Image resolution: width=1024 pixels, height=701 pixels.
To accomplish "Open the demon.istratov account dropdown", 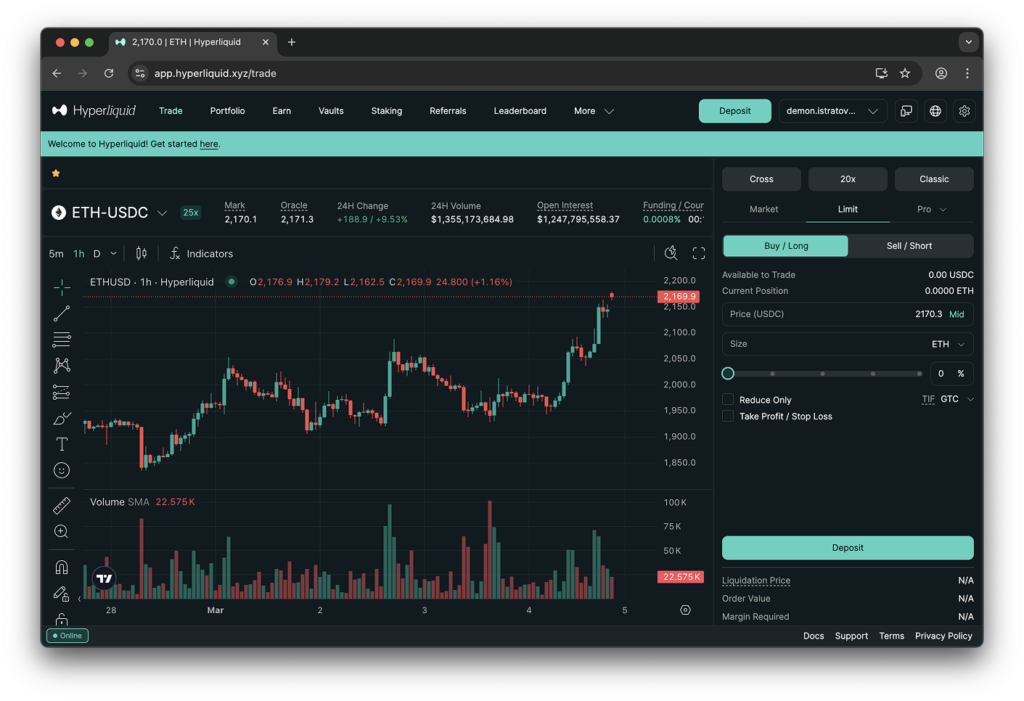I will [832, 111].
